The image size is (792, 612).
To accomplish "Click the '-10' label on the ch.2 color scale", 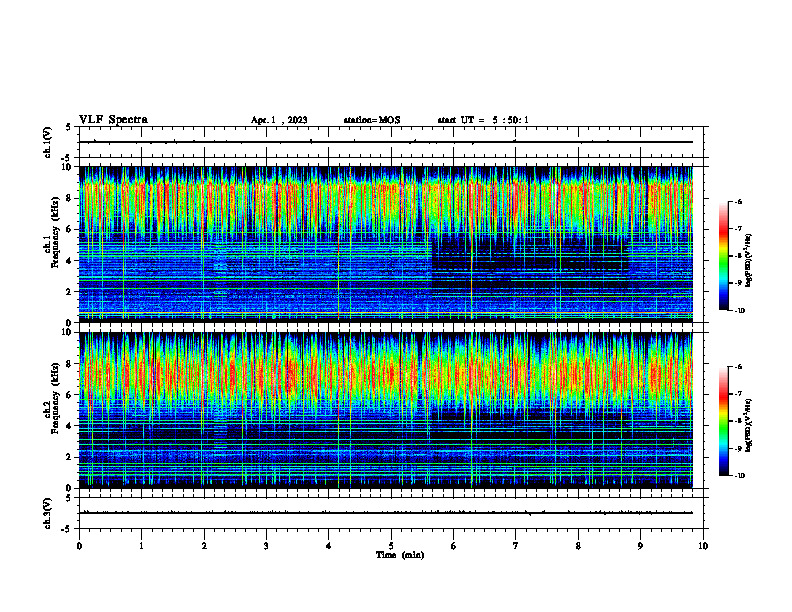I will click(x=738, y=476).
